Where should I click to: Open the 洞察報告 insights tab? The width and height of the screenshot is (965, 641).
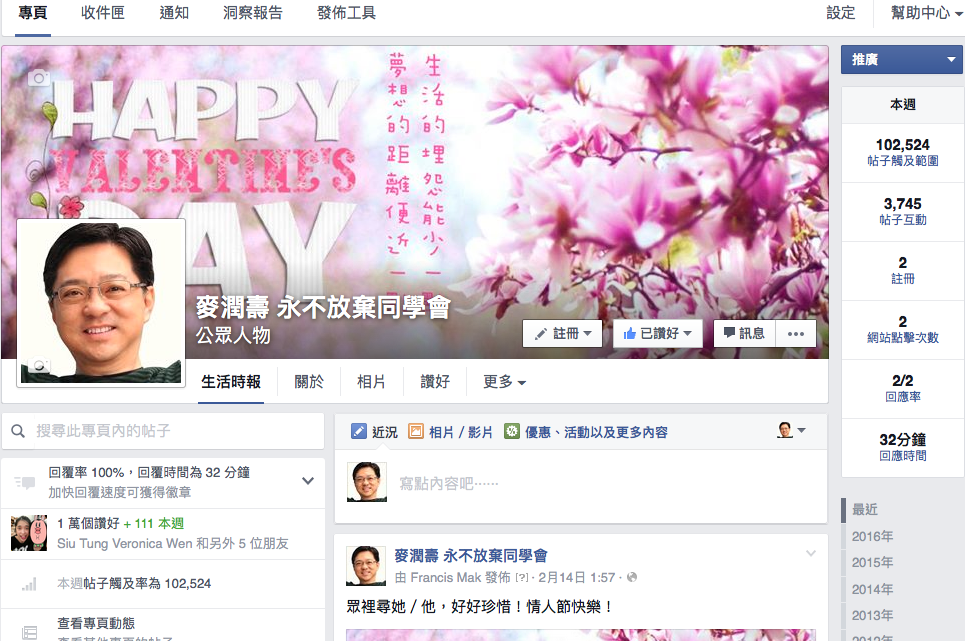tap(253, 13)
